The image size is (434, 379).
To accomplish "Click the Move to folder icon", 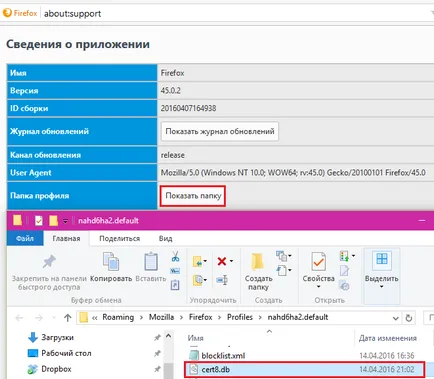I will (x=198, y=262).
